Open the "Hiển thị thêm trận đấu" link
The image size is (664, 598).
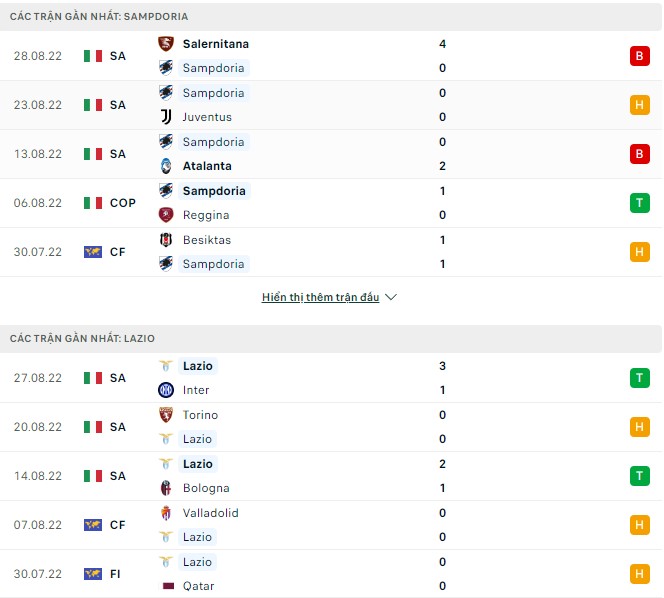320,297
